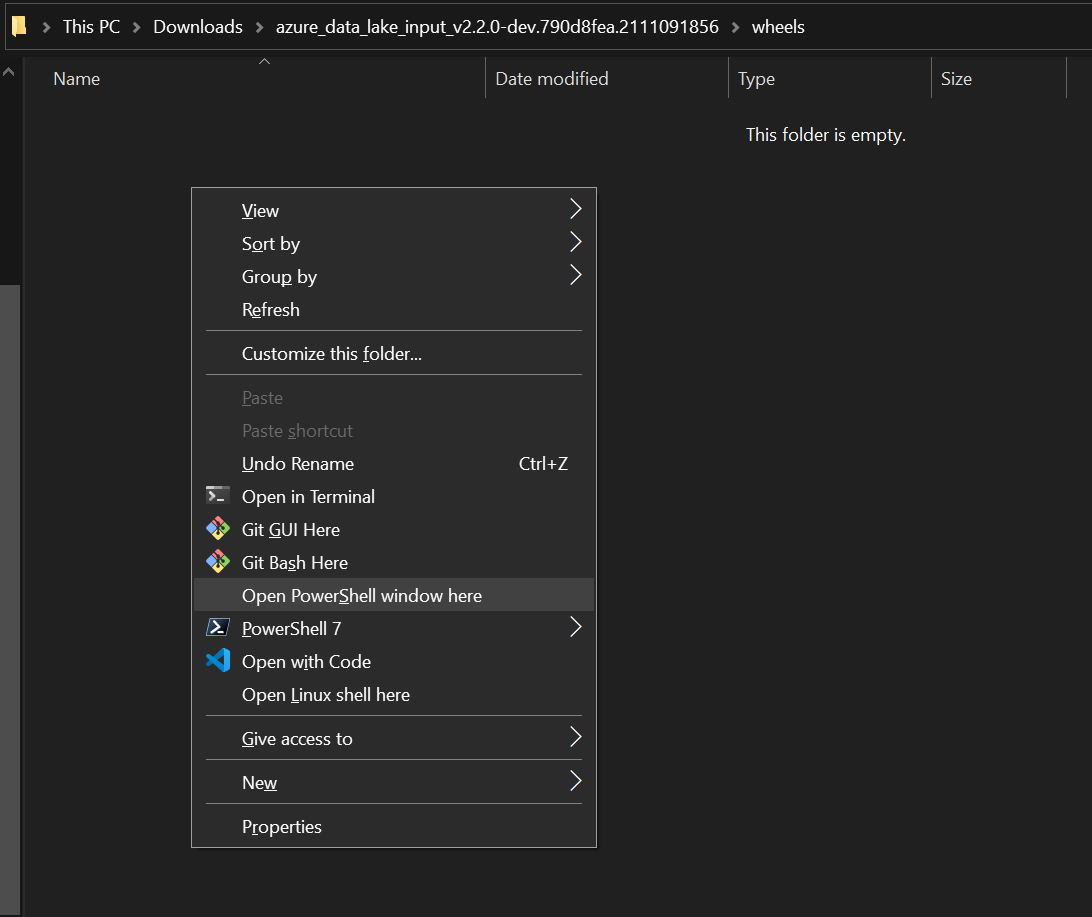This screenshot has width=1092, height=917.
Task: Click Undo Rename
Action: coord(297,463)
